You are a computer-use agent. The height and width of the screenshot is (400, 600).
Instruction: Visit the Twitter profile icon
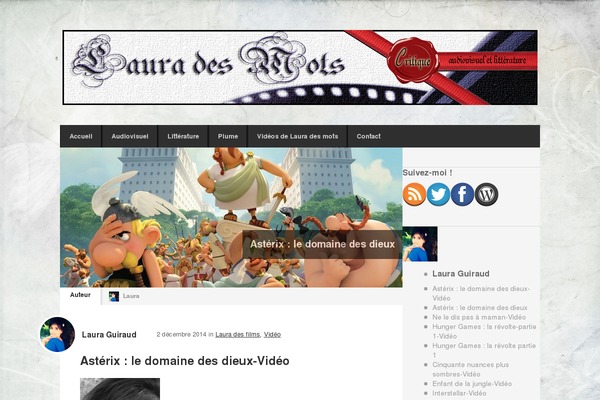438,194
